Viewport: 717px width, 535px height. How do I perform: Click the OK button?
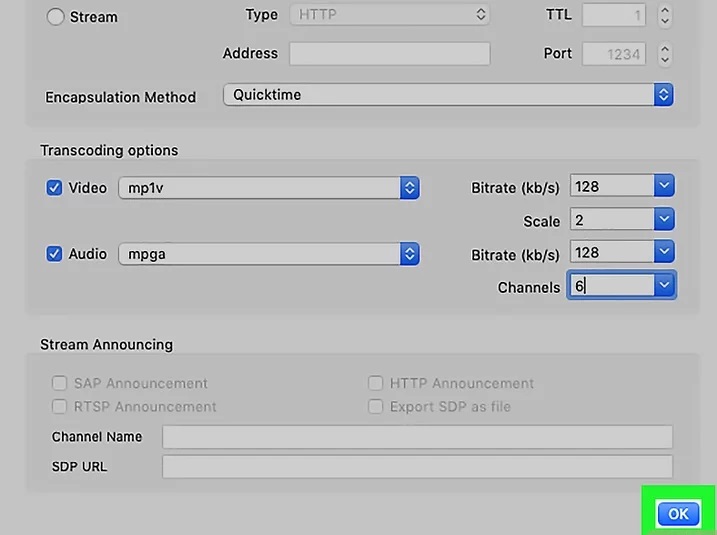(x=678, y=513)
